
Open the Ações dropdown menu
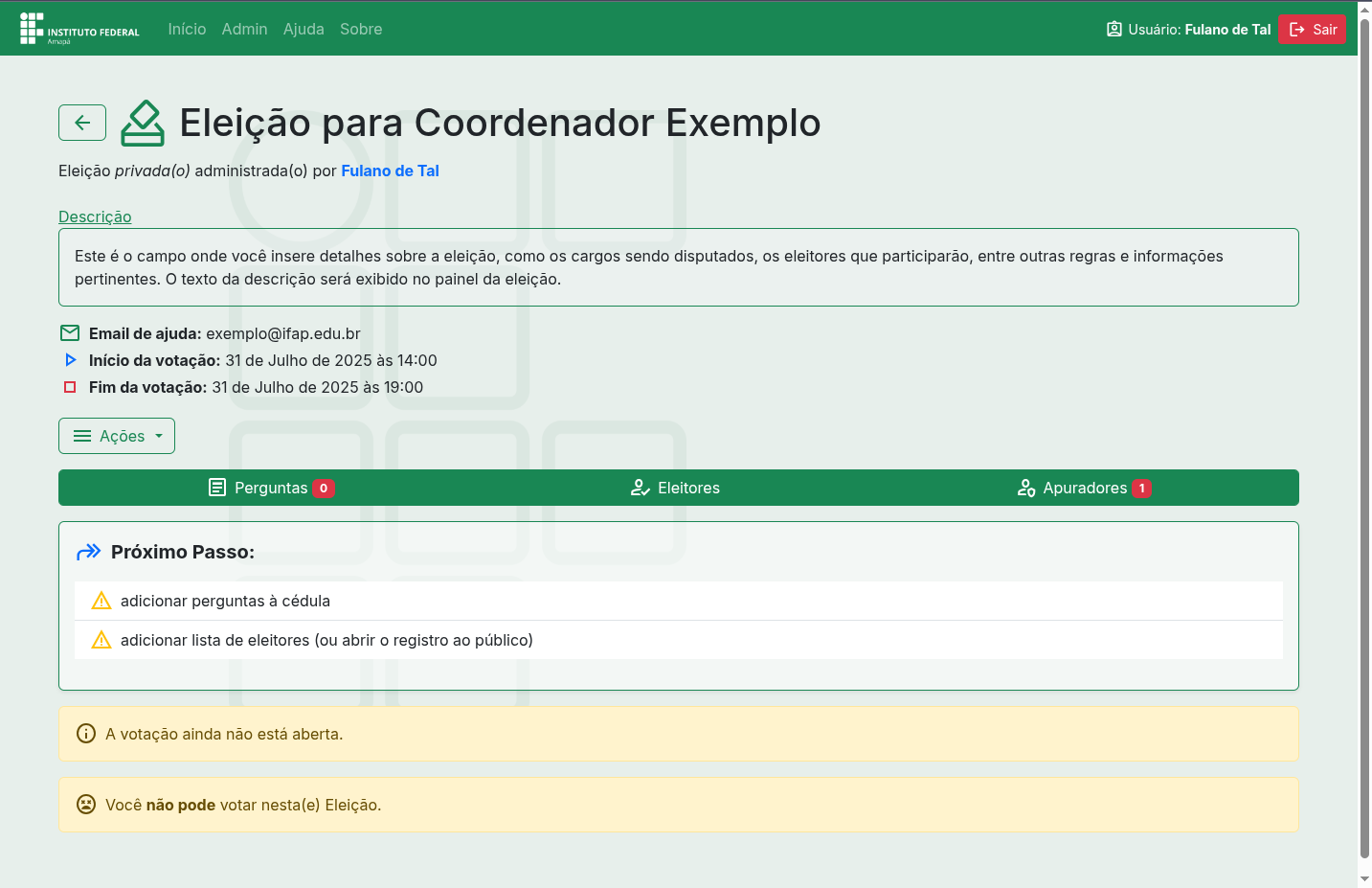117,436
